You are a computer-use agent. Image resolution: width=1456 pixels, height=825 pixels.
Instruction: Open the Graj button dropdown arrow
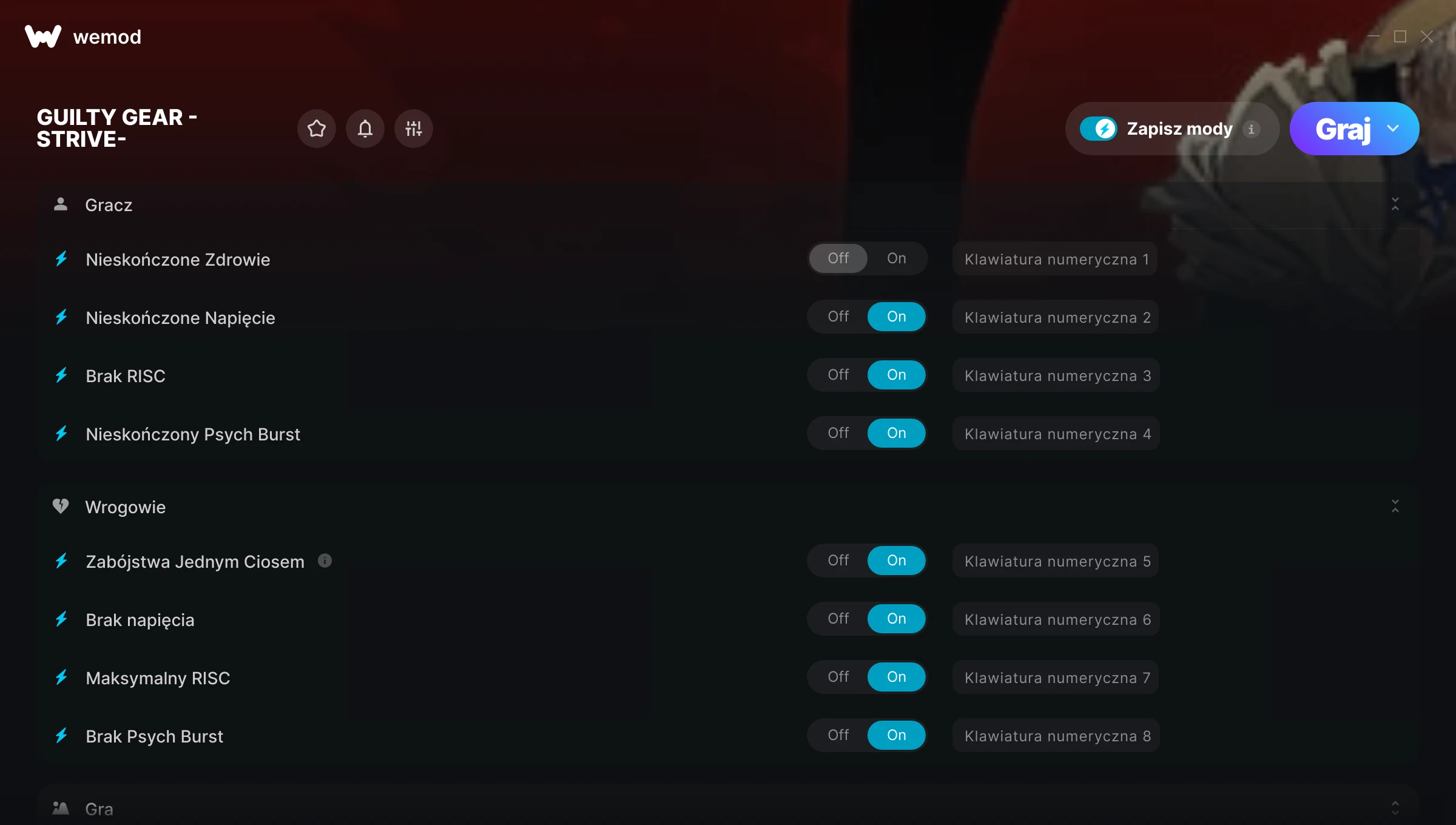[x=1393, y=129]
